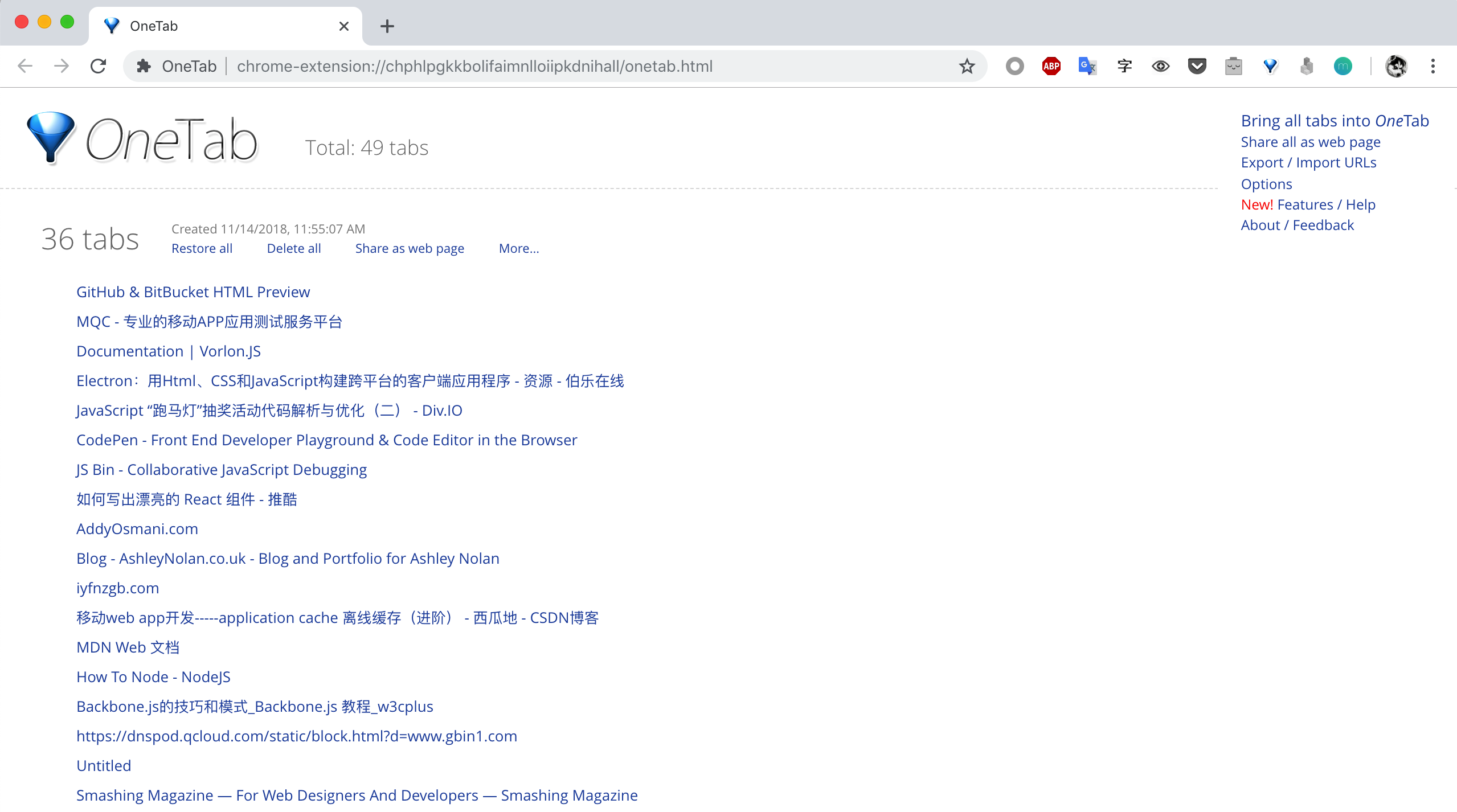Open the CodePen Front End Developer Playground link
Image resolution: width=1457 pixels, height=812 pixels.
tap(326, 440)
